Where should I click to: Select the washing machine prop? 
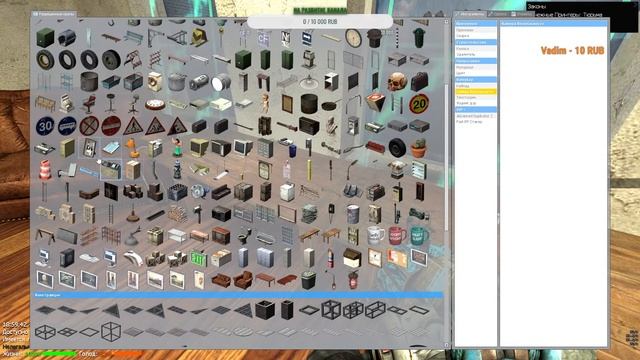(x=155, y=82)
